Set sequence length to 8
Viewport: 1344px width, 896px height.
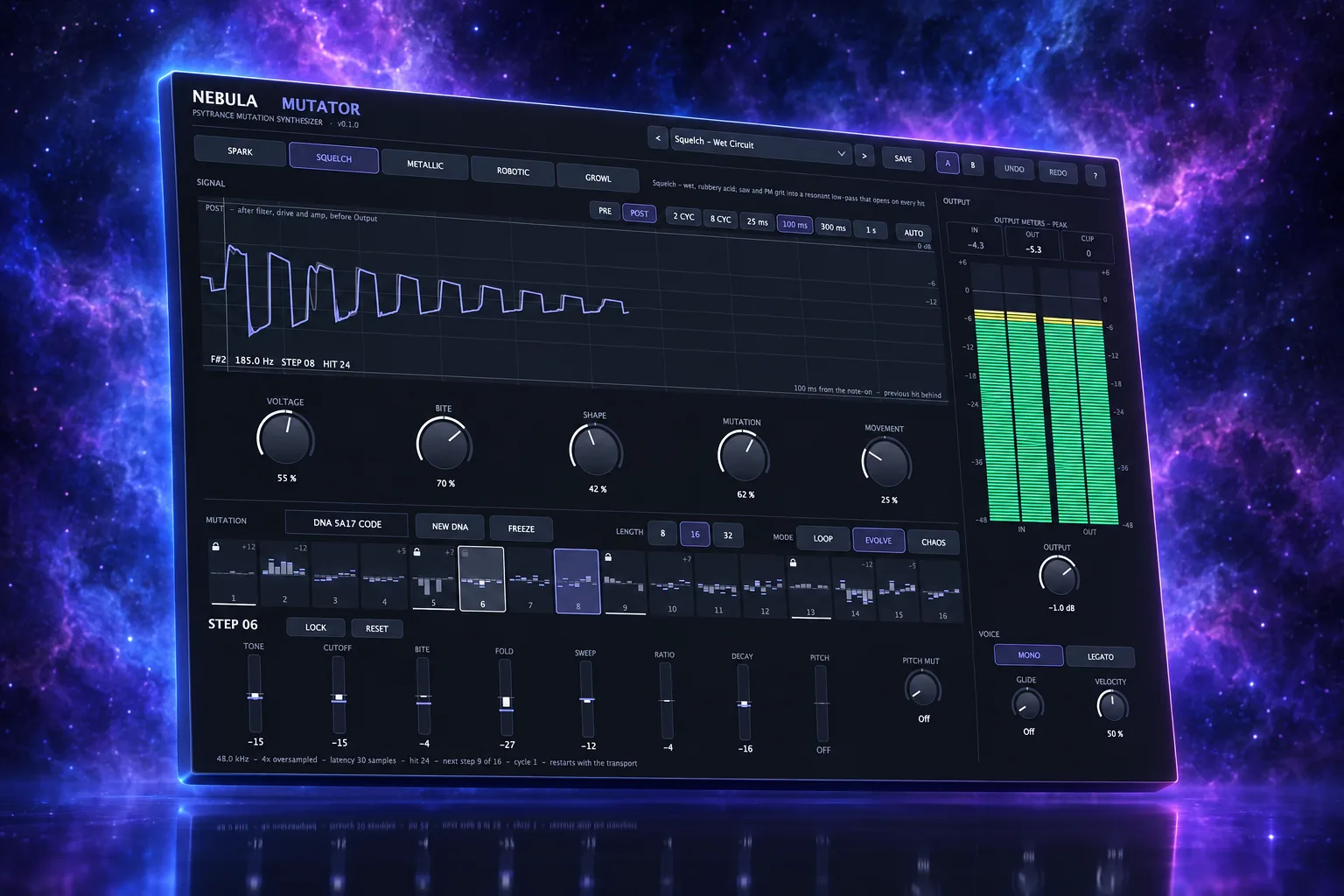[662, 533]
